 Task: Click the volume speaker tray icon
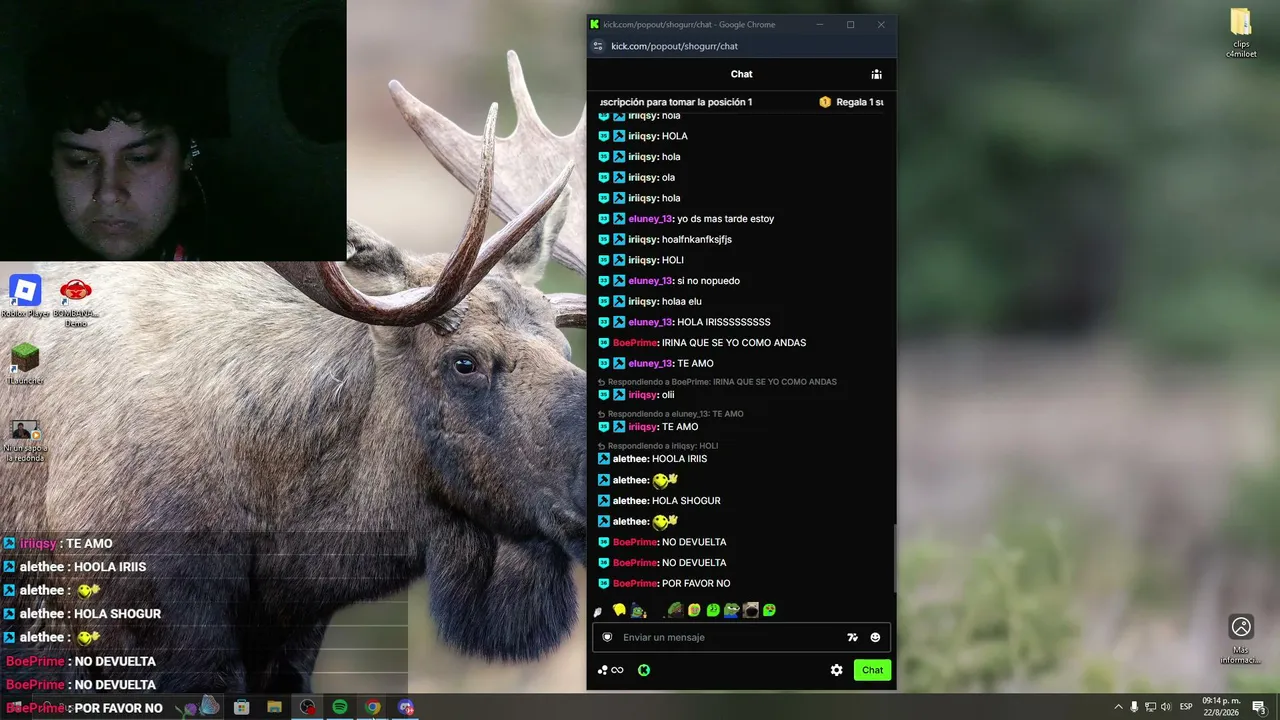coord(1166,707)
